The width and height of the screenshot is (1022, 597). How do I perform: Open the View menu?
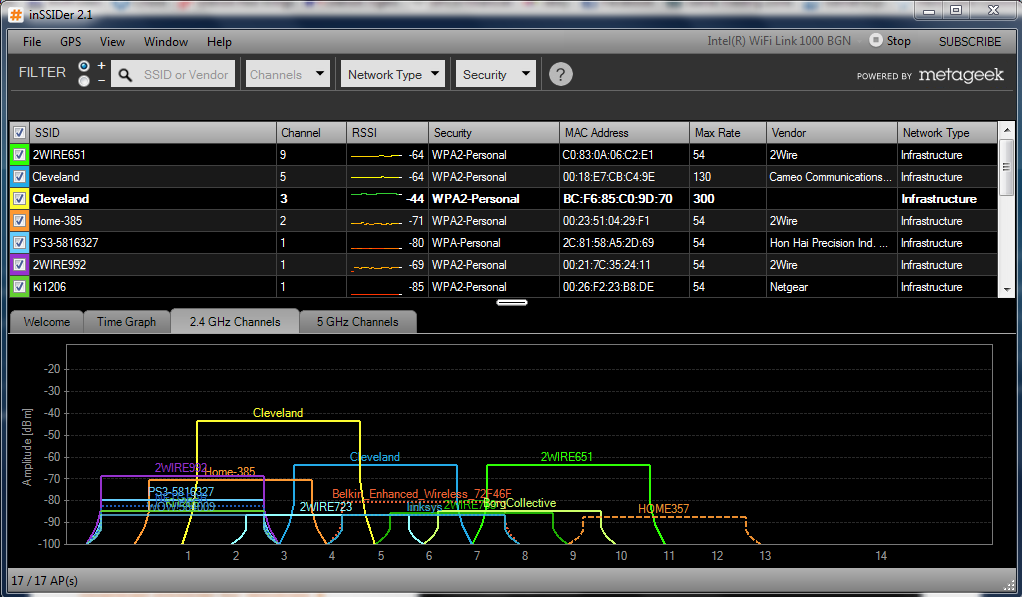tap(112, 42)
